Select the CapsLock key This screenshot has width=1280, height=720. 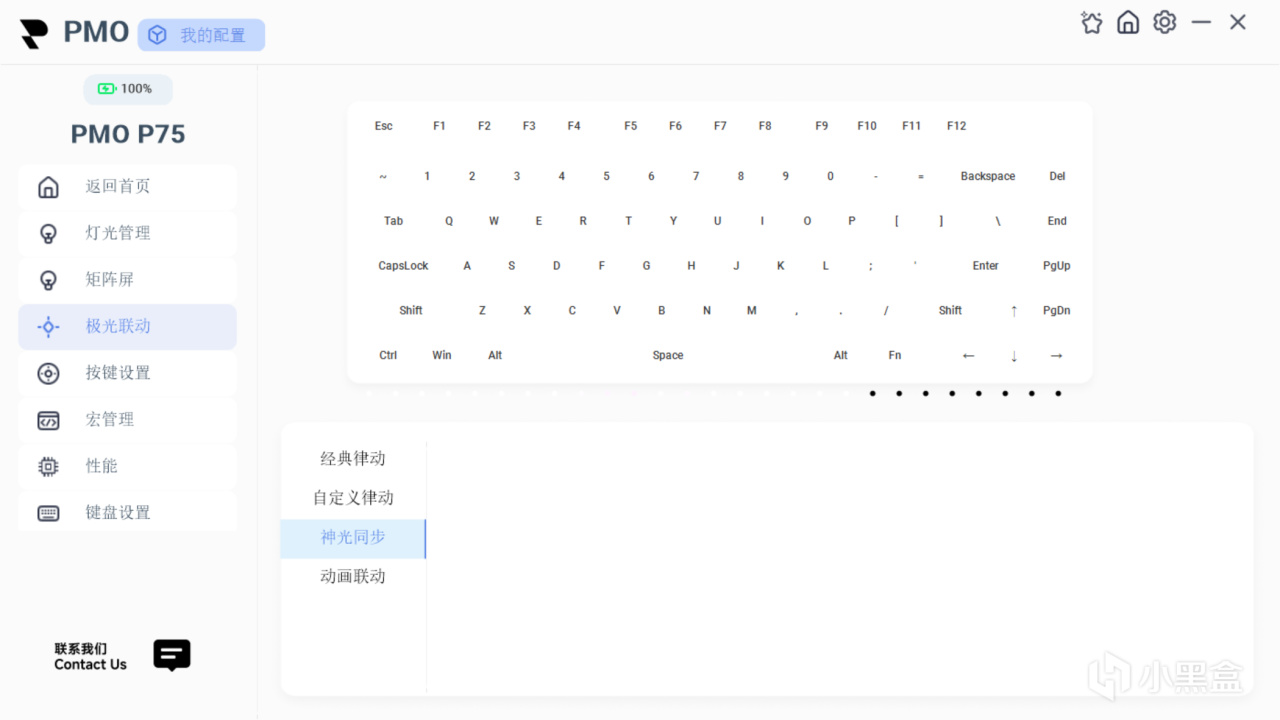click(403, 266)
